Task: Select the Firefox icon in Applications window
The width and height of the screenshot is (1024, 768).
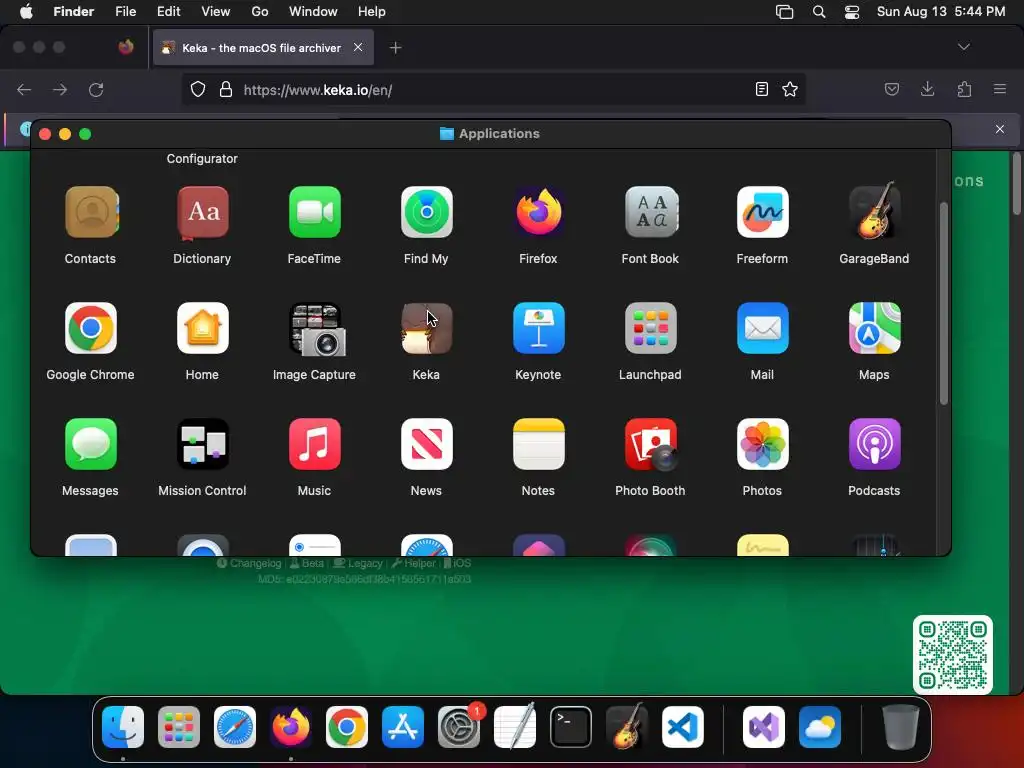Action: 539,213
